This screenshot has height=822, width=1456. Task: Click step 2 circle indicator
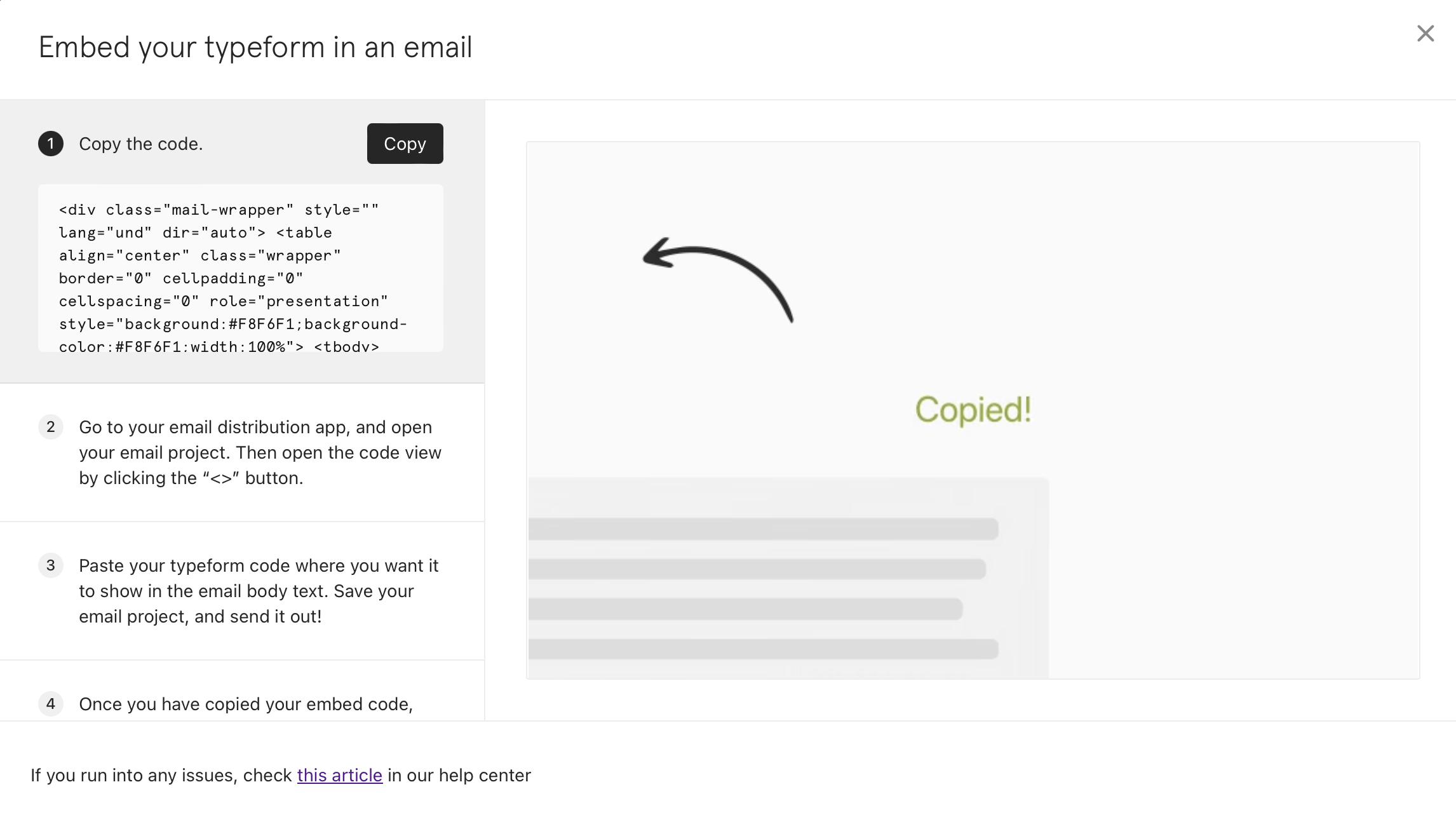click(51, 428)
